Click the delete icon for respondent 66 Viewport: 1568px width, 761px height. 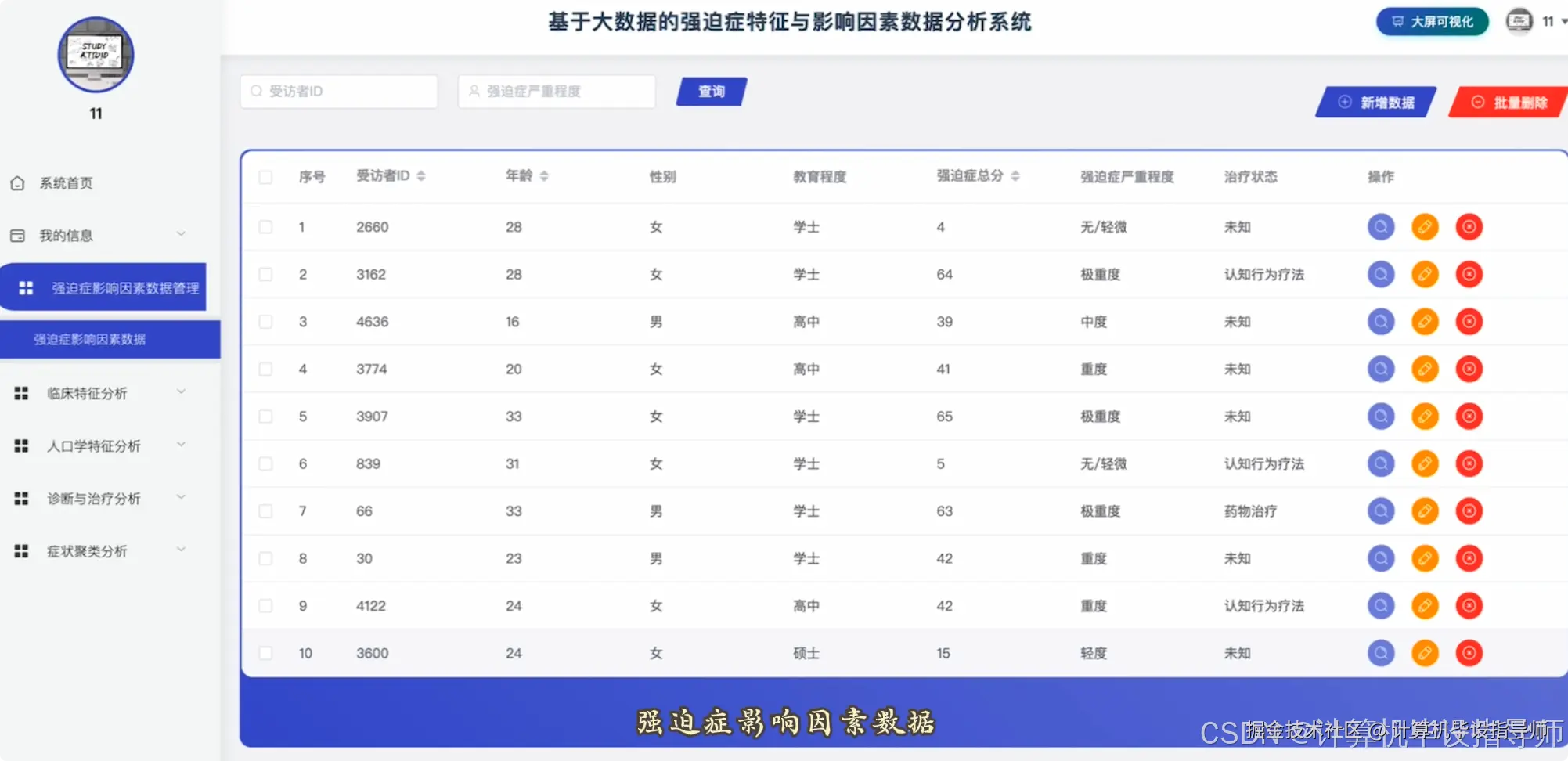coord(1469,510)
